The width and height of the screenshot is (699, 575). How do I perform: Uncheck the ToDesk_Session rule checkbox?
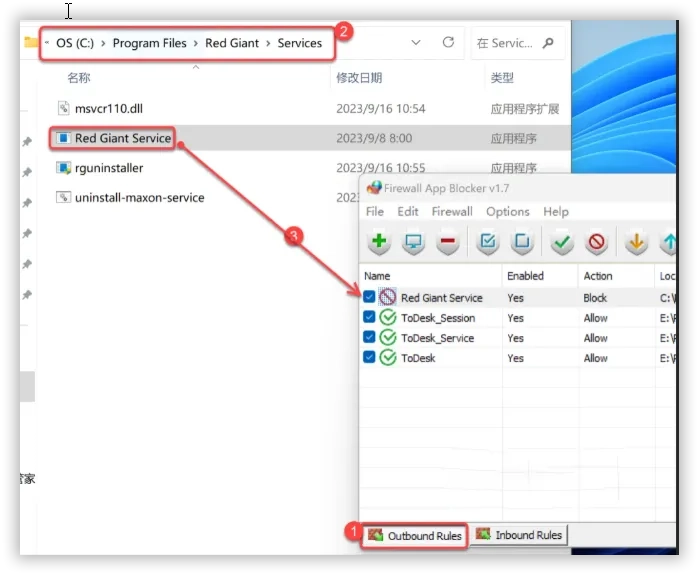click(x=369, y=317)
